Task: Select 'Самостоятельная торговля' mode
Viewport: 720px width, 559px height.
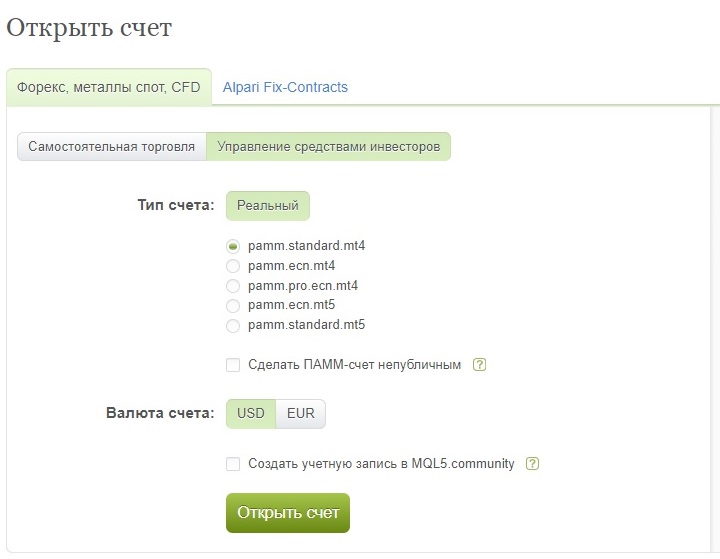Action: coord(111,147)
